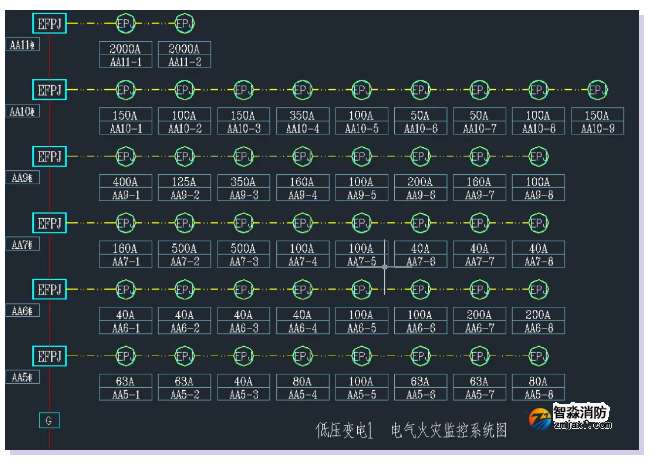Select the 400A AA9-1 label box
Viewport: 654px width, 460px height.
click(125, 188)
